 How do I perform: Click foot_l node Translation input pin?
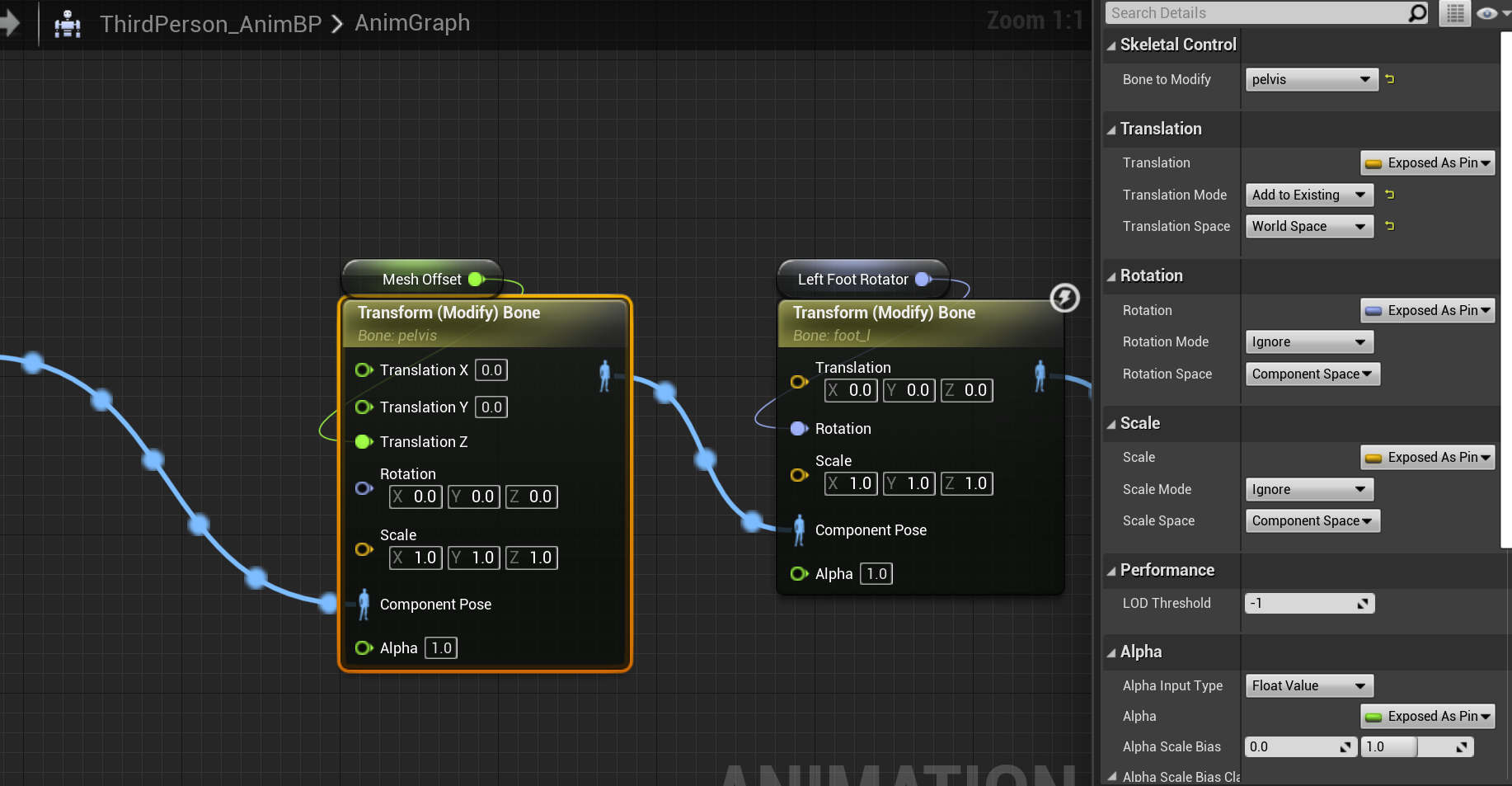tap(799, 382)
